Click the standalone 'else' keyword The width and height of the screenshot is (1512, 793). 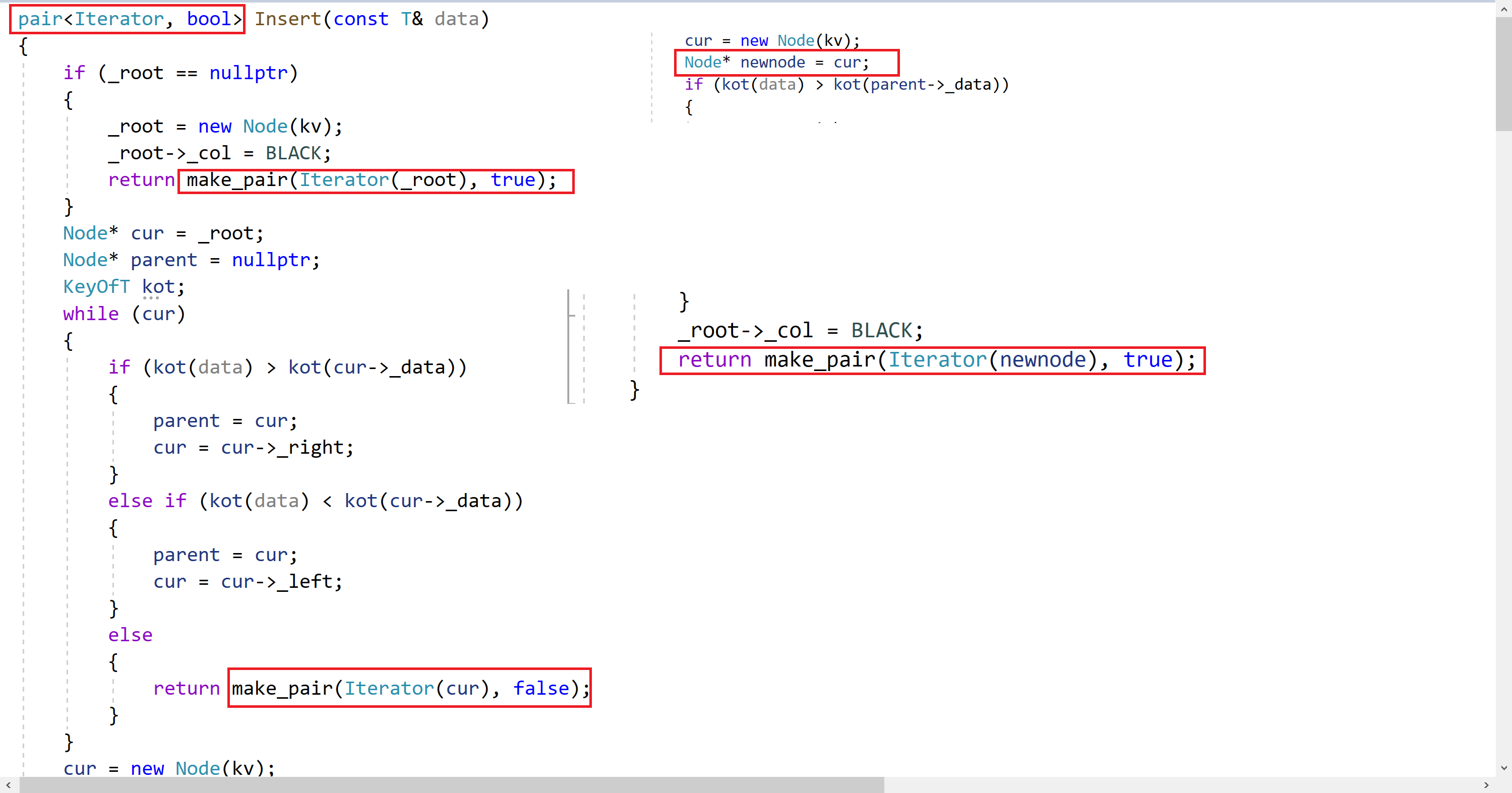click(x=130, y=635)
